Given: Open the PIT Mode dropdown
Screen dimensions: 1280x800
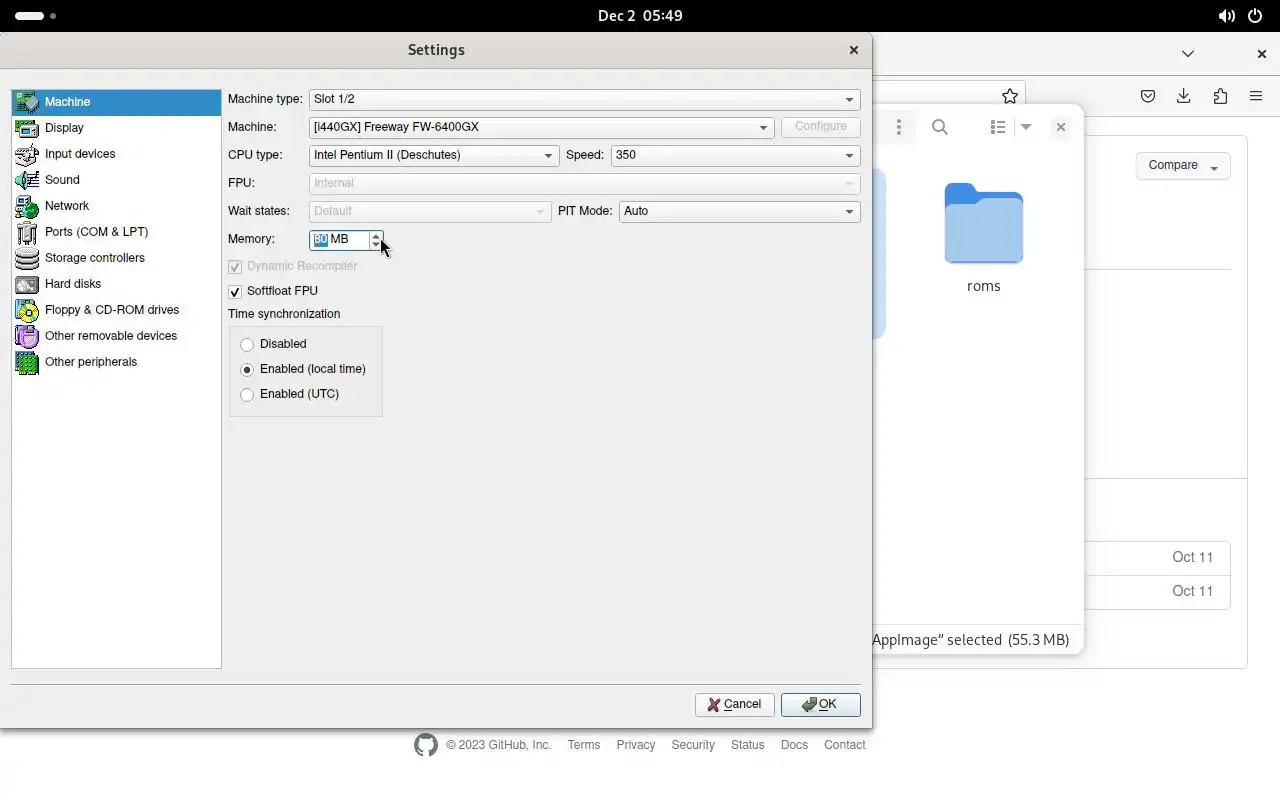Looking at the screenshot, I should (740, 211).
